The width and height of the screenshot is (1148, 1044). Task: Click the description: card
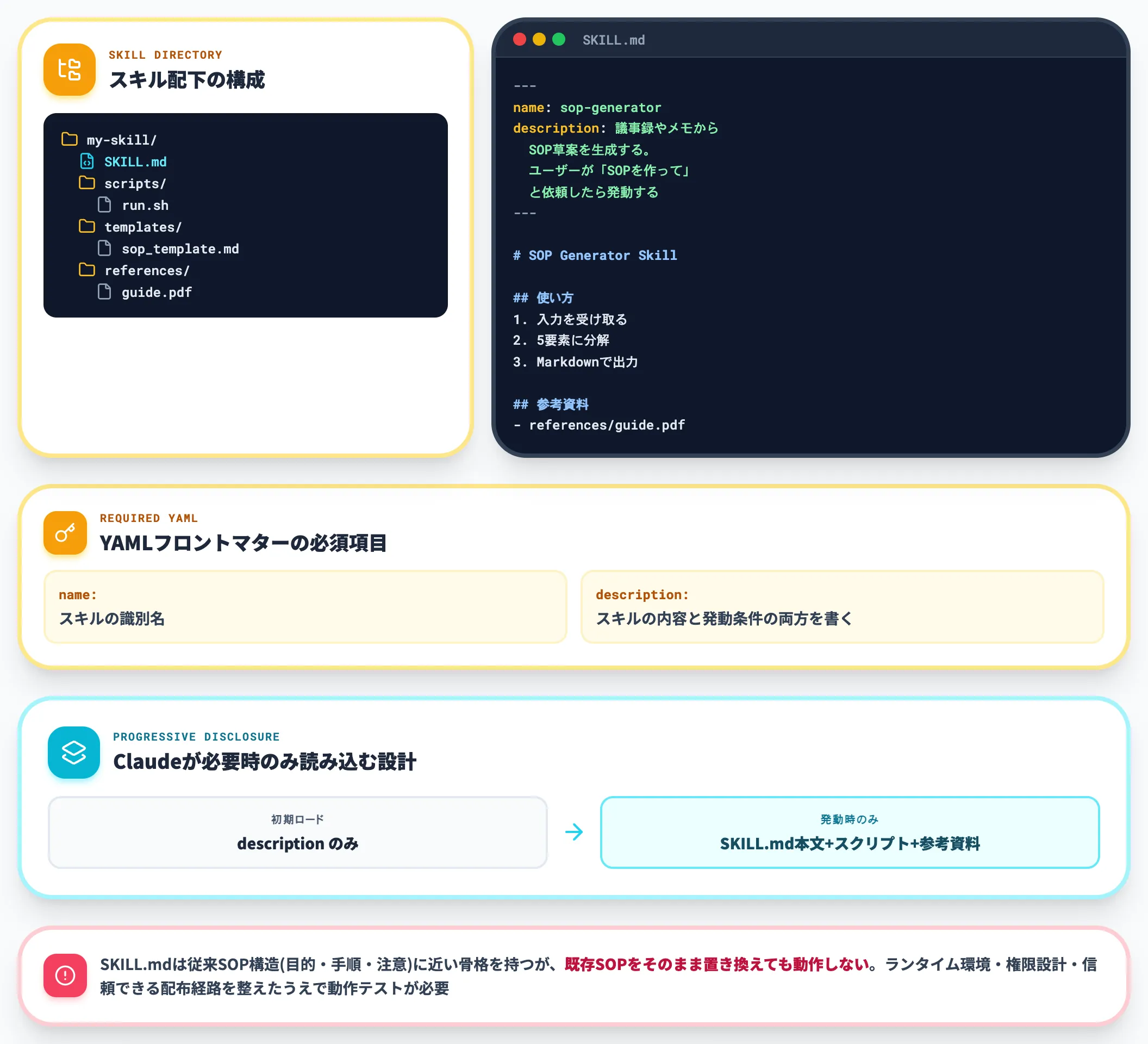point(842,607)
